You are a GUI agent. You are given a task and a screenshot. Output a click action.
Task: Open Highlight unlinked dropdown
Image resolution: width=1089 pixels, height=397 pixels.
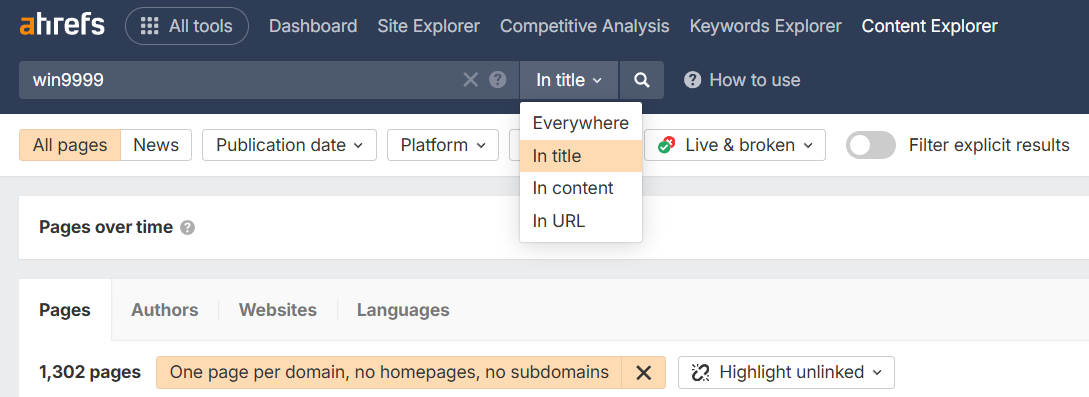click(786, 373)
